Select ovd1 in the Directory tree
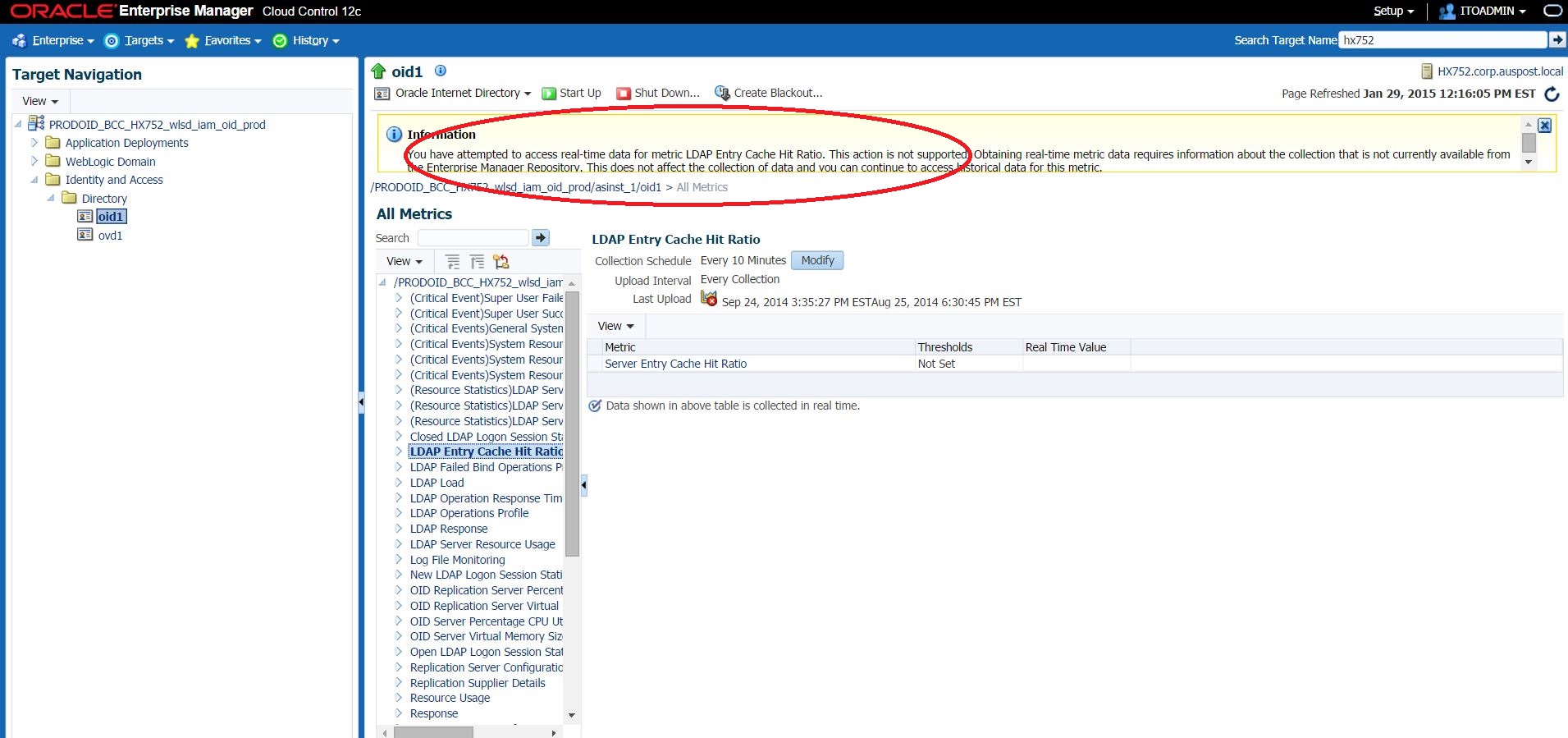This screenshot has height=738, width=1568. click(x=110, y=236)
